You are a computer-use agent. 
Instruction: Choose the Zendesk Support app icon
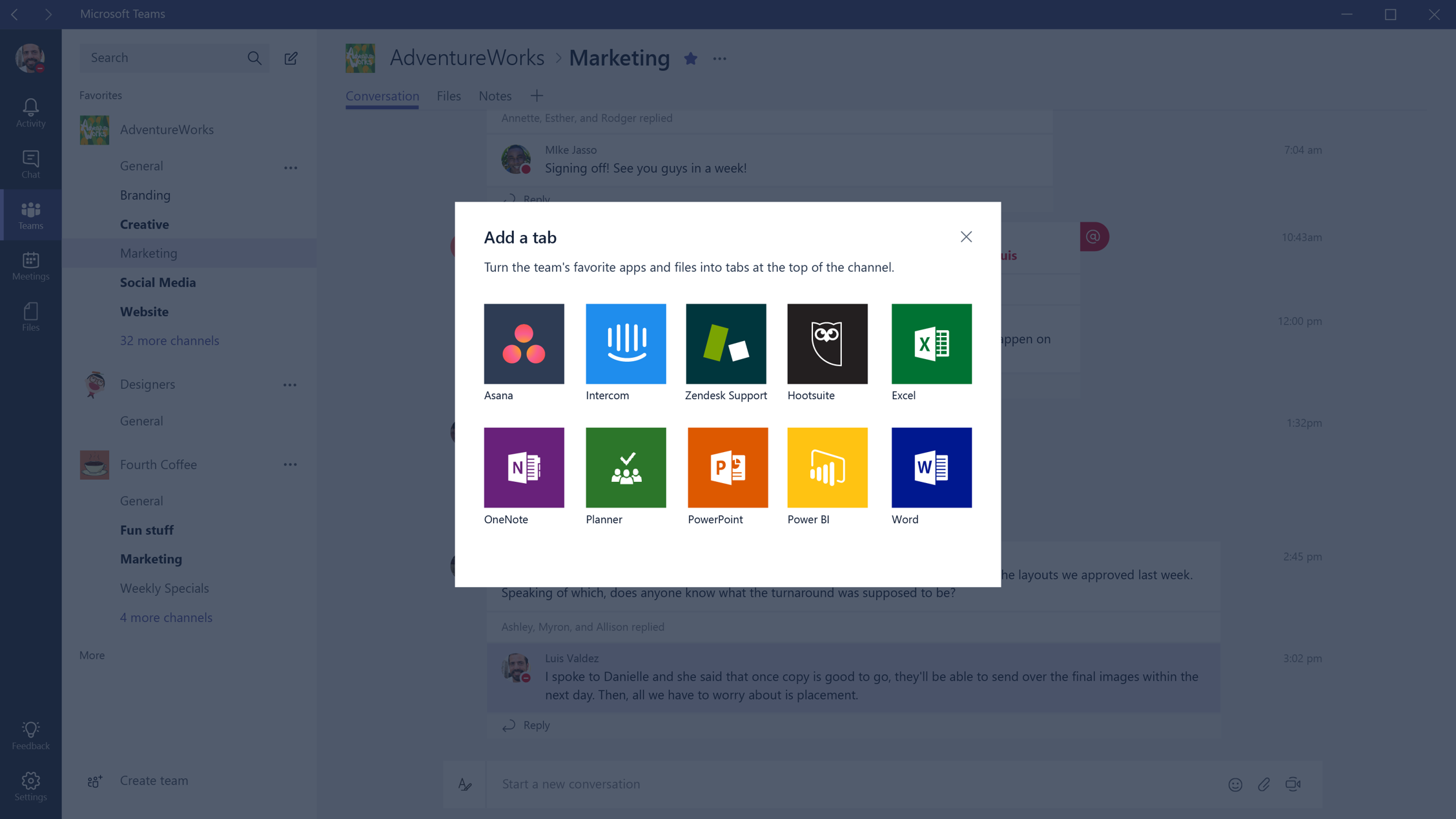[726, 344]
